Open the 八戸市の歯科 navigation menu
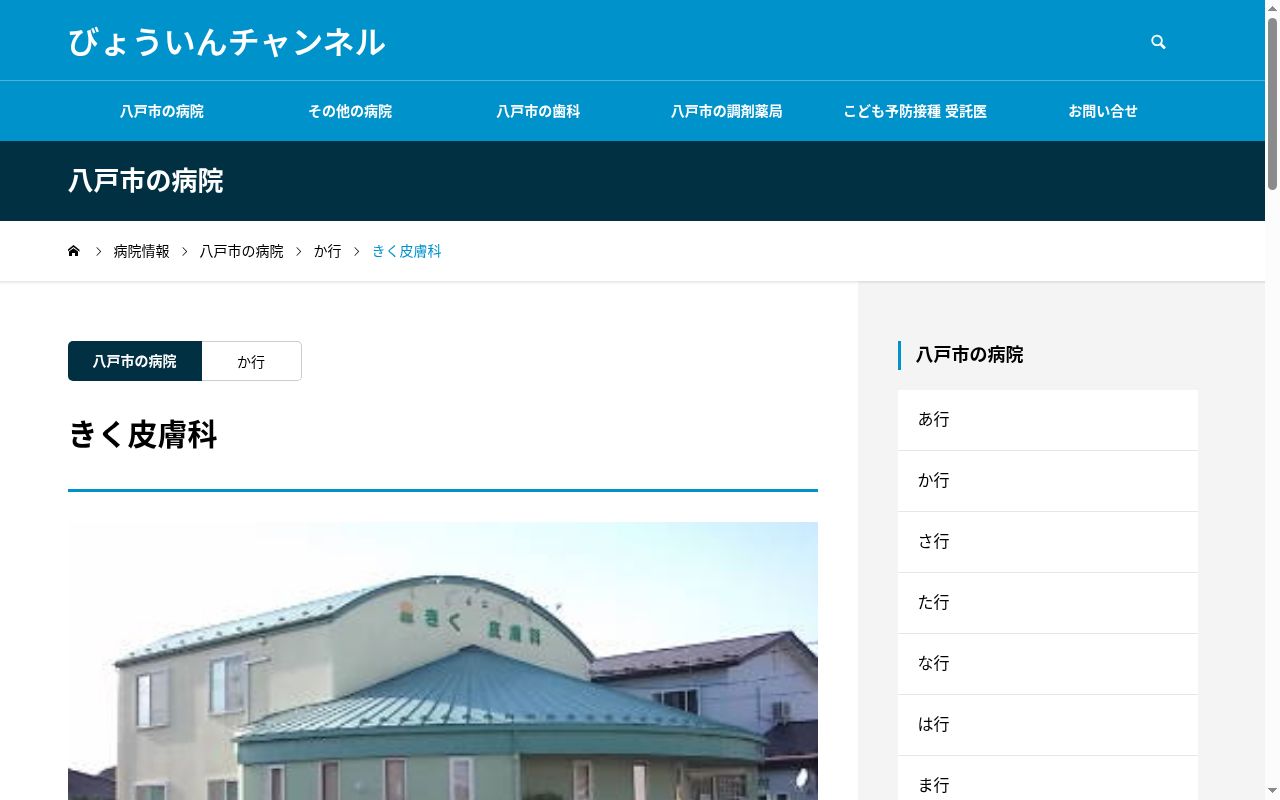 pyautogui.click(x=538, y=111)
